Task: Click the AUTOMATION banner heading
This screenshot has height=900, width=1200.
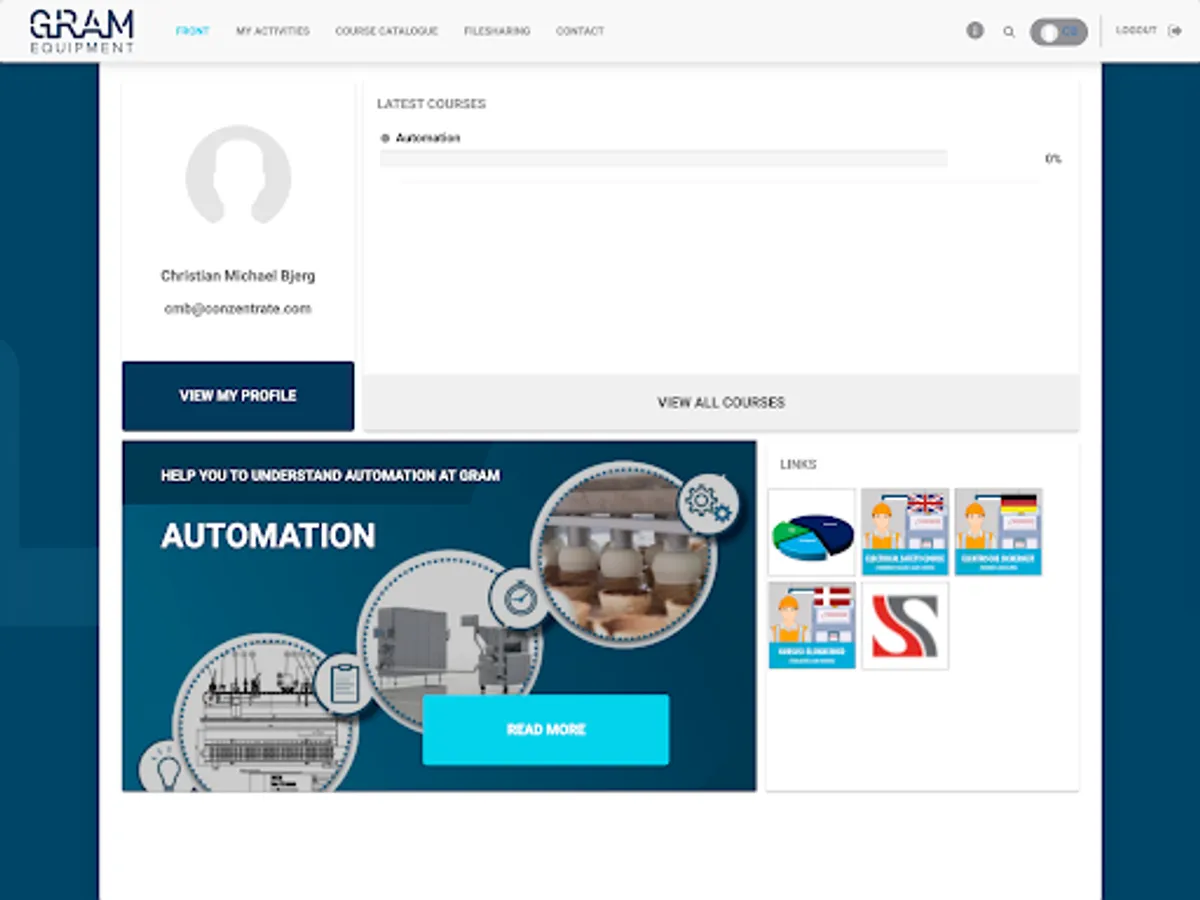Action: coord(268,536)
